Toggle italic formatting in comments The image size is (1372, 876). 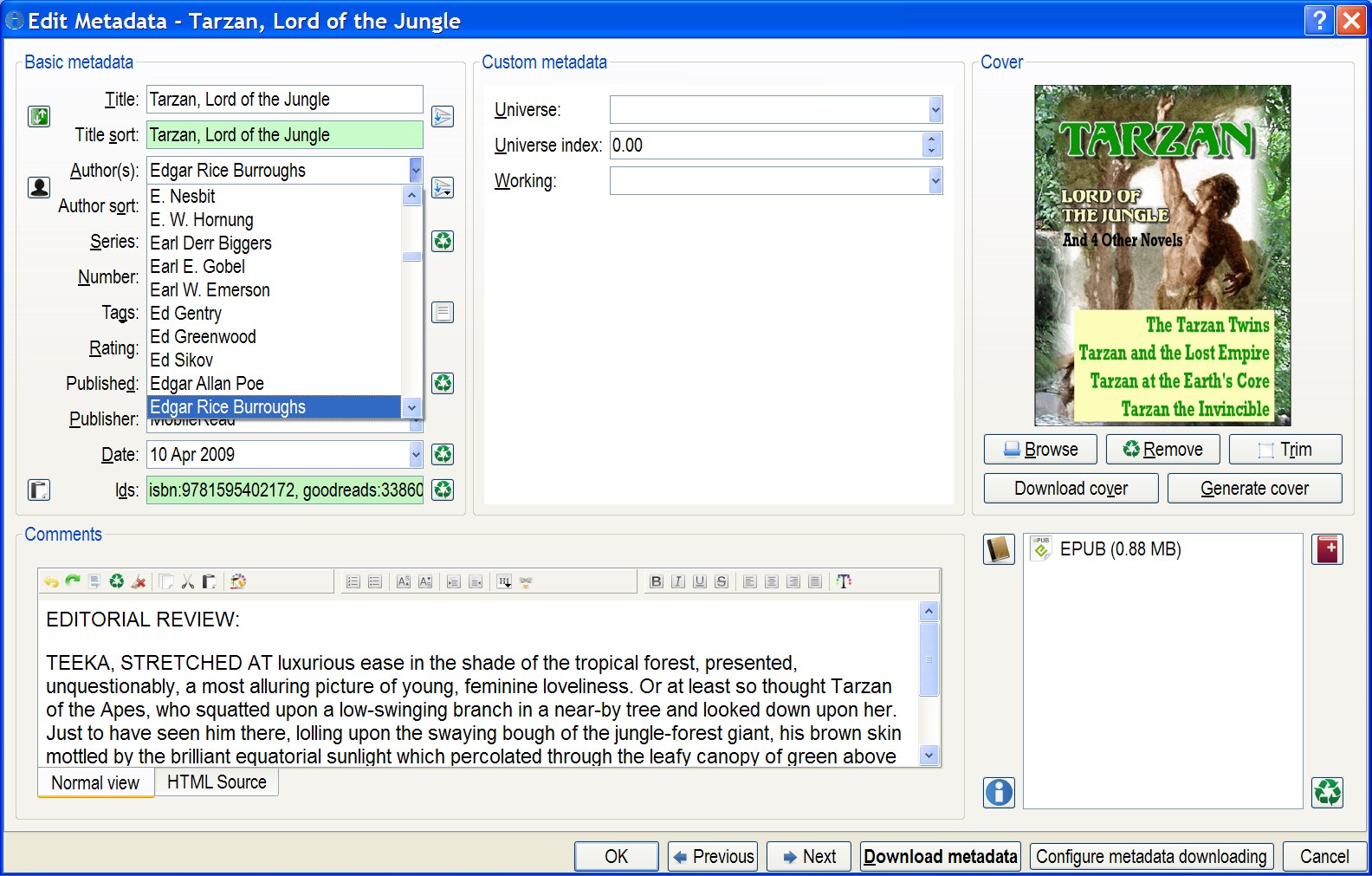click(x=678, y=581)
